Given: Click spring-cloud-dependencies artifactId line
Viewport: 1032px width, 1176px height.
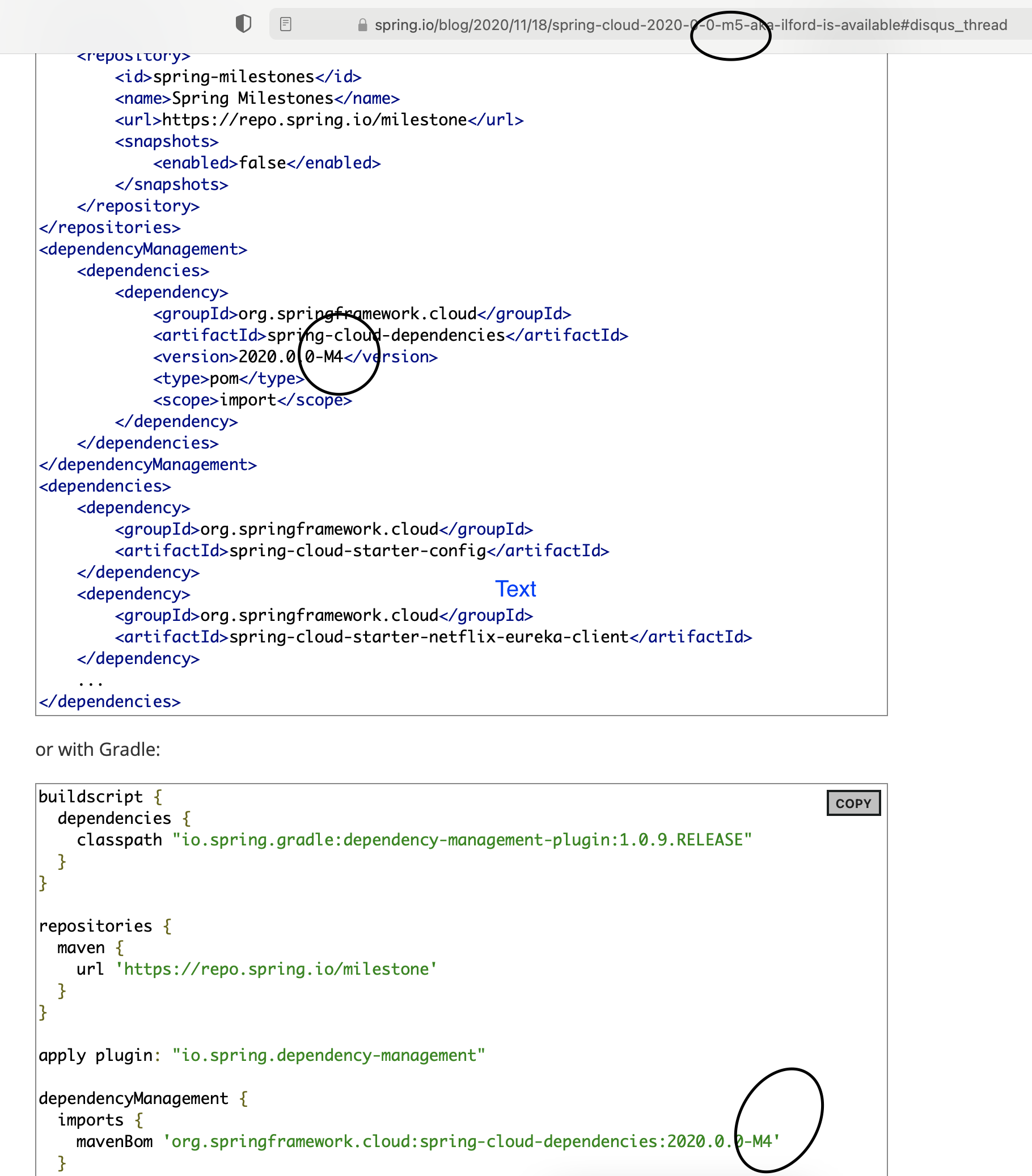Looking at the screenshot, I should (x=391, y=336).
